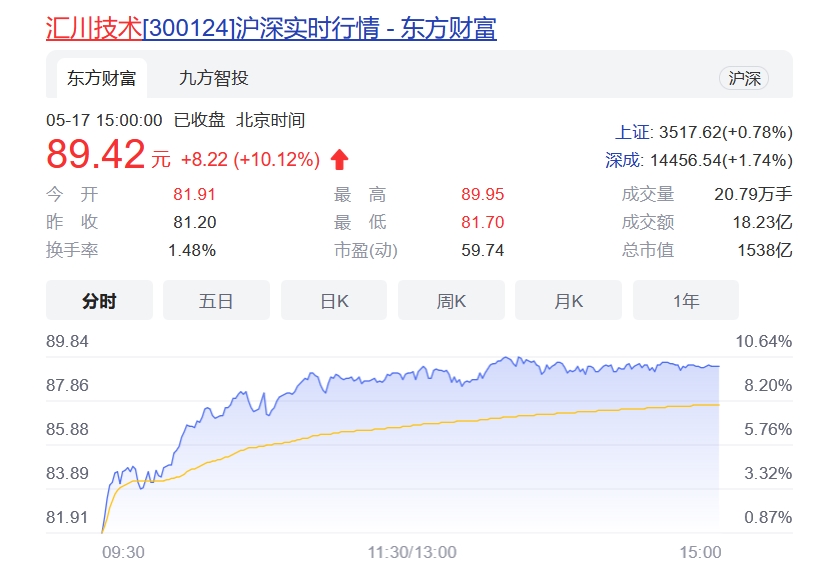Click the 总市值 value 1538亿
829x573 pixels.
[x=765, y=250]
